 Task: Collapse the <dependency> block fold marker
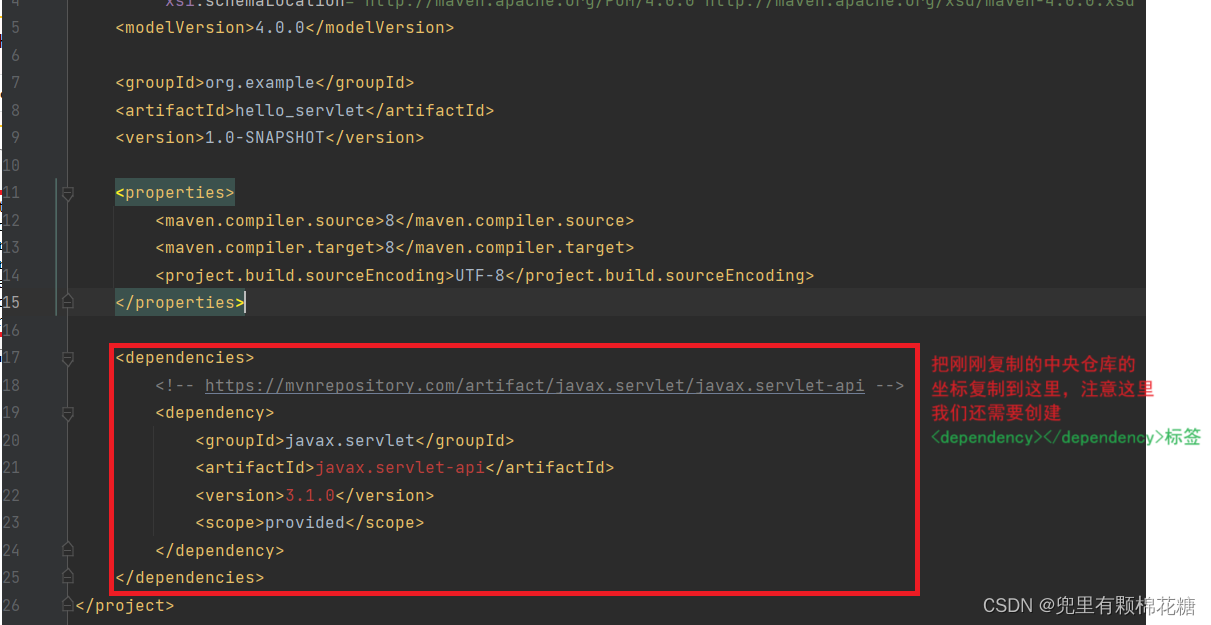point(68,413)
